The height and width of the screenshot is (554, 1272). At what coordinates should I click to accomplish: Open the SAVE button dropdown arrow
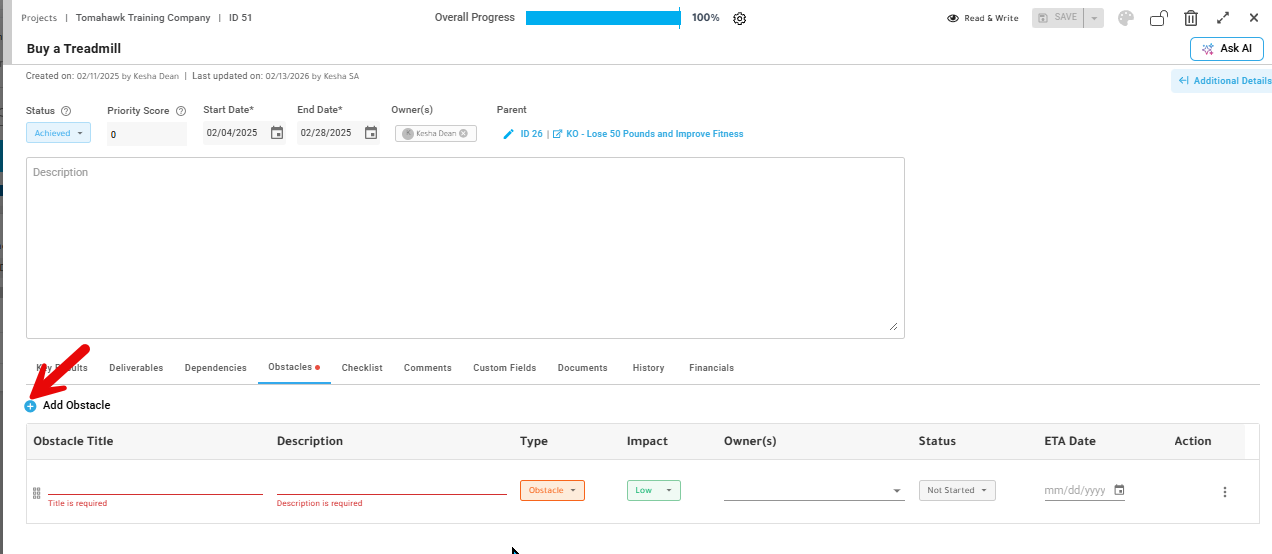tap(1094, 18)
